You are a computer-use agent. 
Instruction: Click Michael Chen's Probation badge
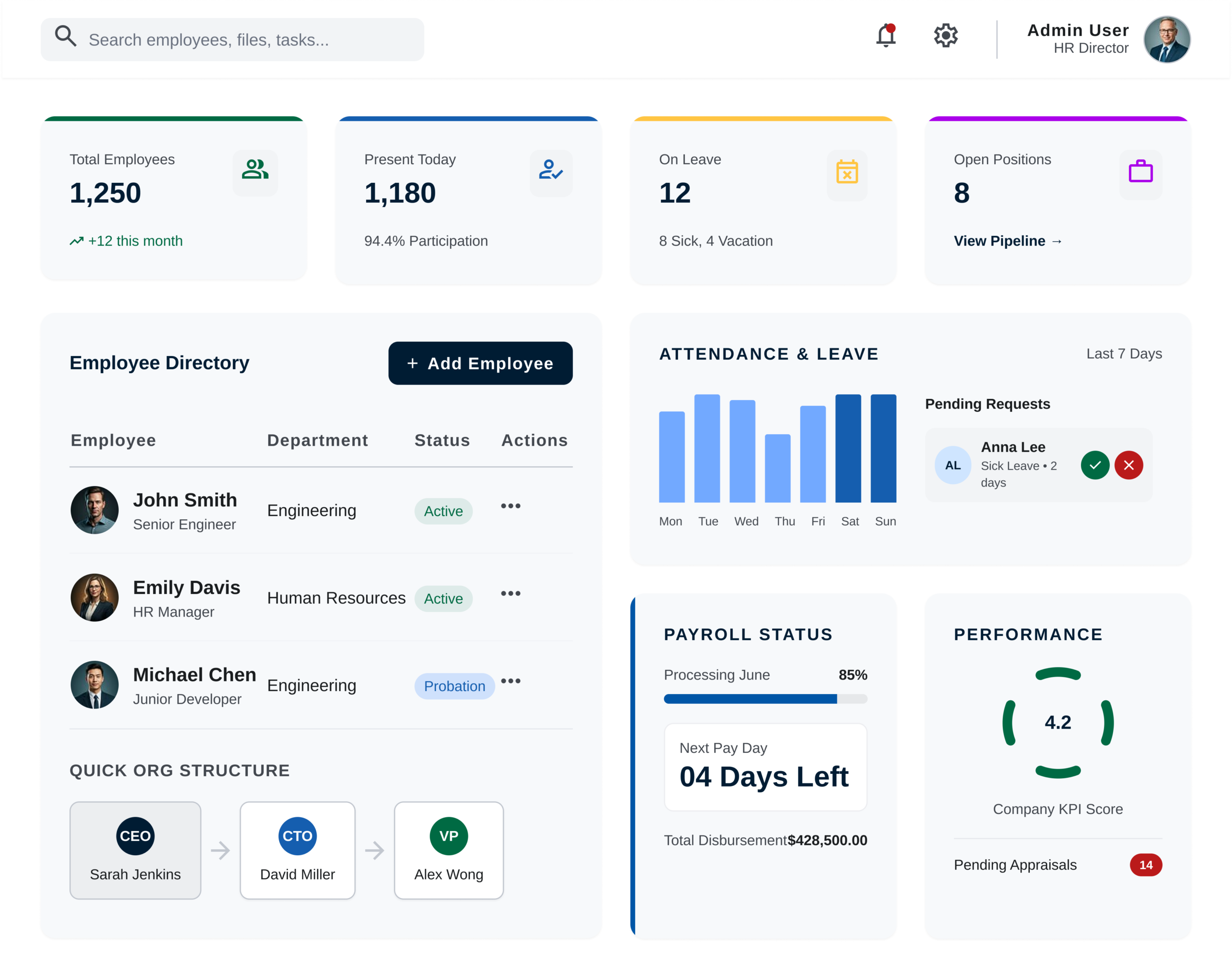[x=454, y=686]
